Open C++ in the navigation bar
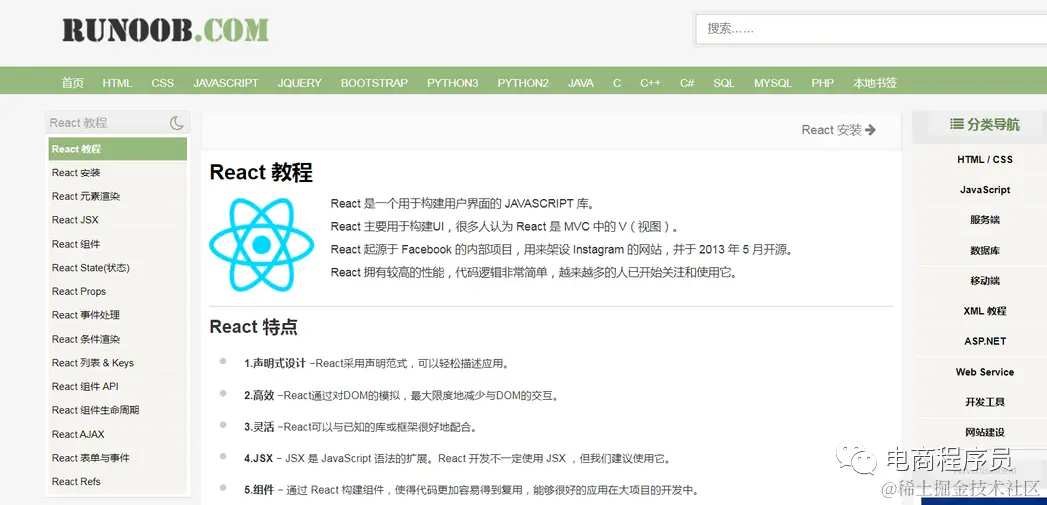Image resolution: width=1047 pixels, height=505 pixels. [x=650, y=83]
